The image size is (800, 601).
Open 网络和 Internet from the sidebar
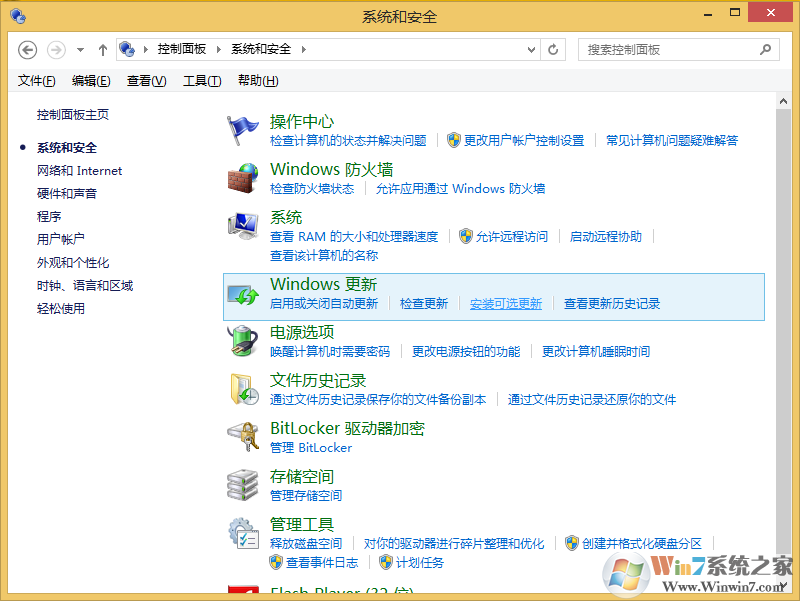click(79, 170)
